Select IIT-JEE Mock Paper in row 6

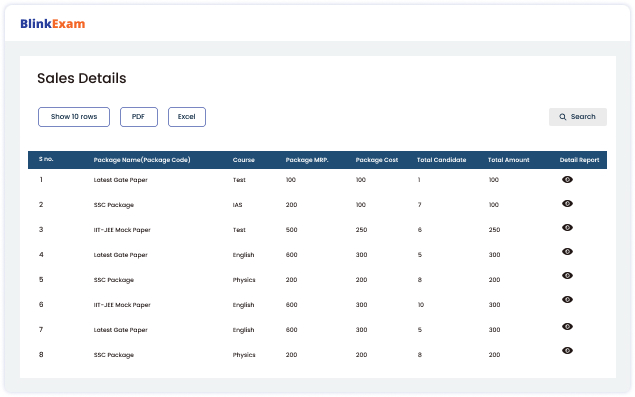[x=122, y=305]
